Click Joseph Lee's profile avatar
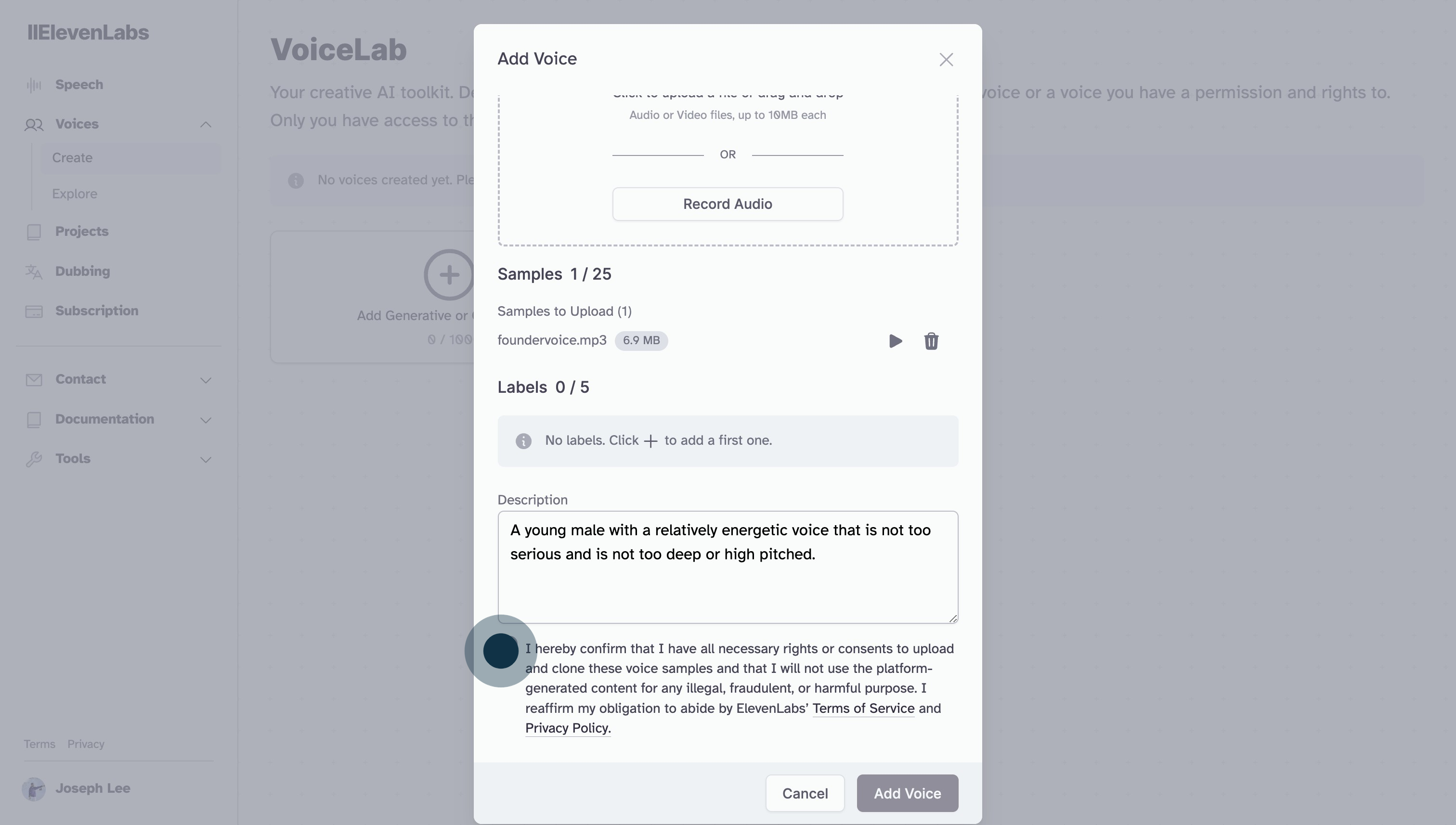This screenshot has width=1456, height=825. (34, 789)
